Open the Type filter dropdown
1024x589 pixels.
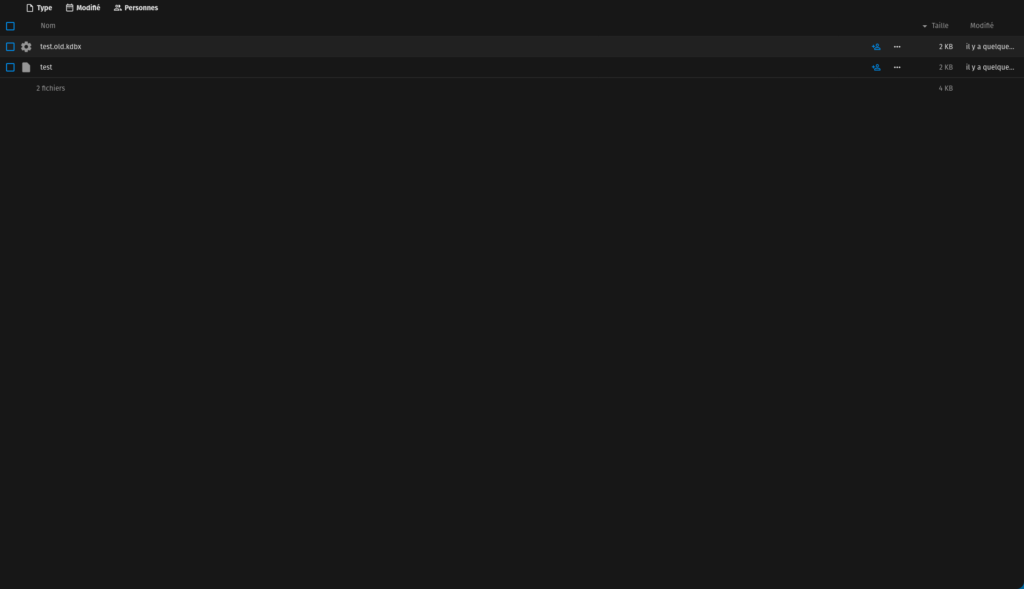click(39, 8)
